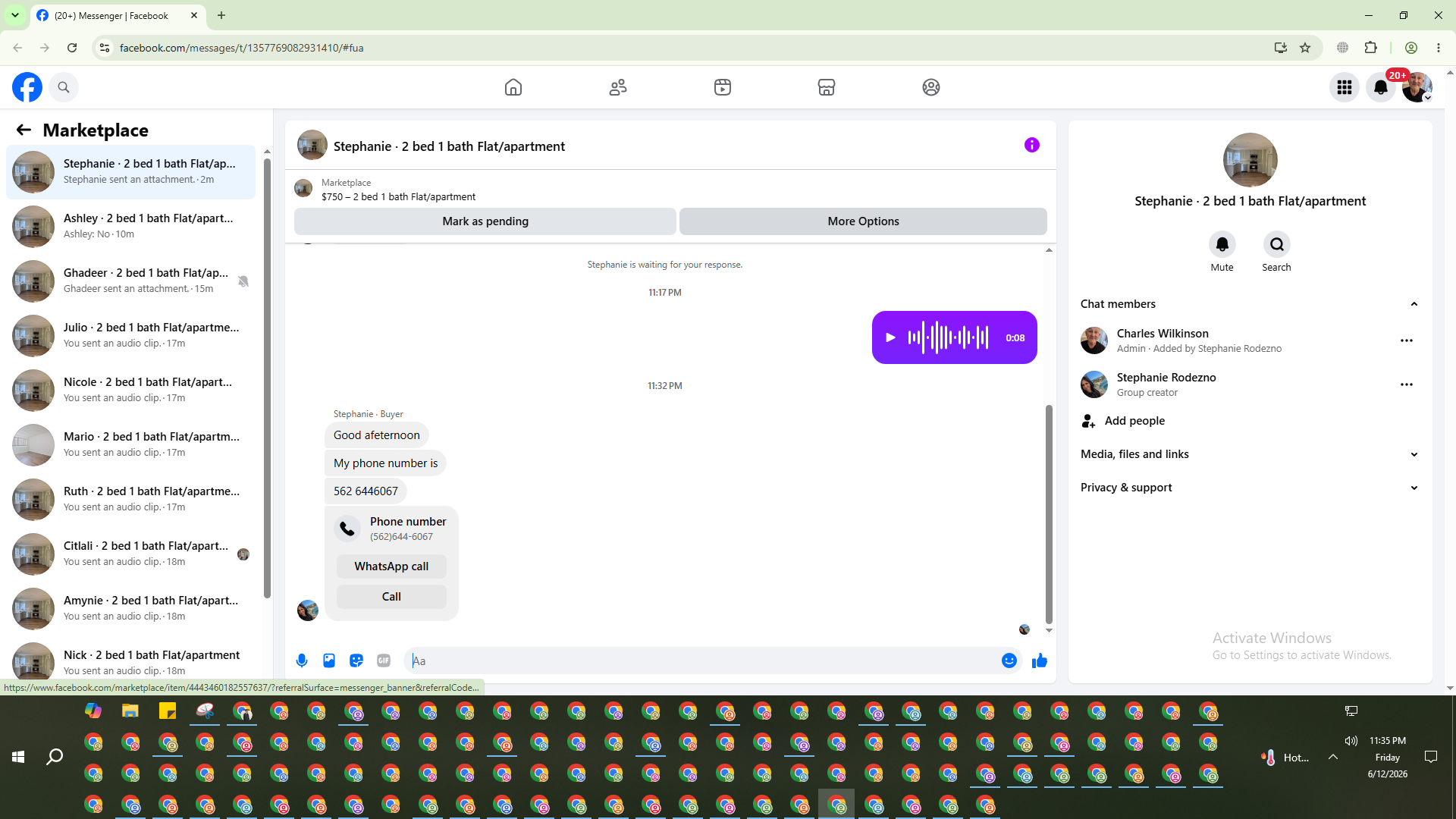1456x819 pixels.
Task: Open Windows taskbar search
Action: point(55,757)
